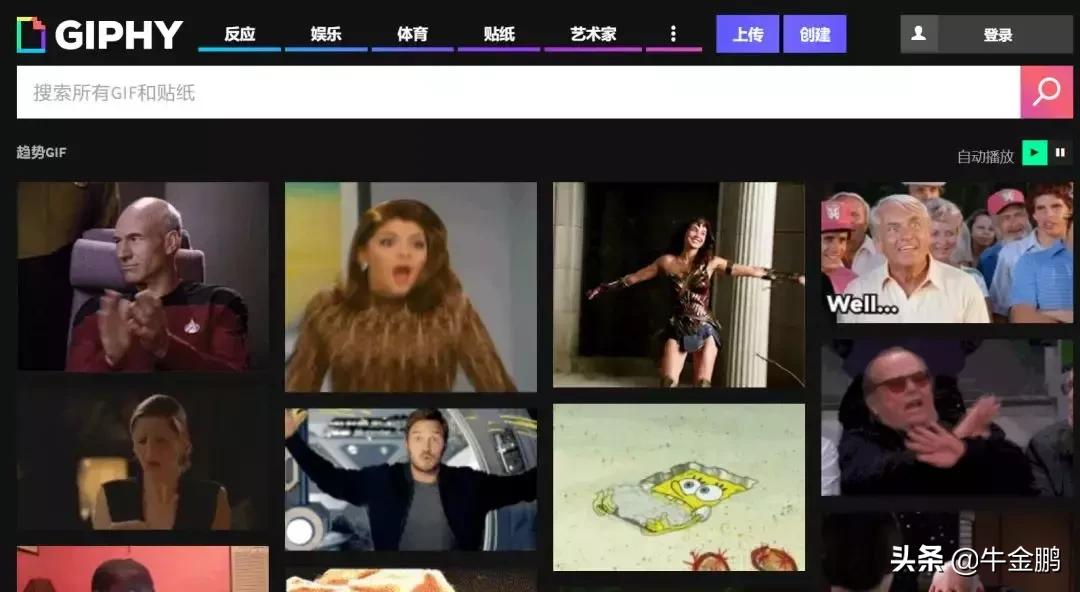Open the SpongeBob GIF

pos(679,485)
